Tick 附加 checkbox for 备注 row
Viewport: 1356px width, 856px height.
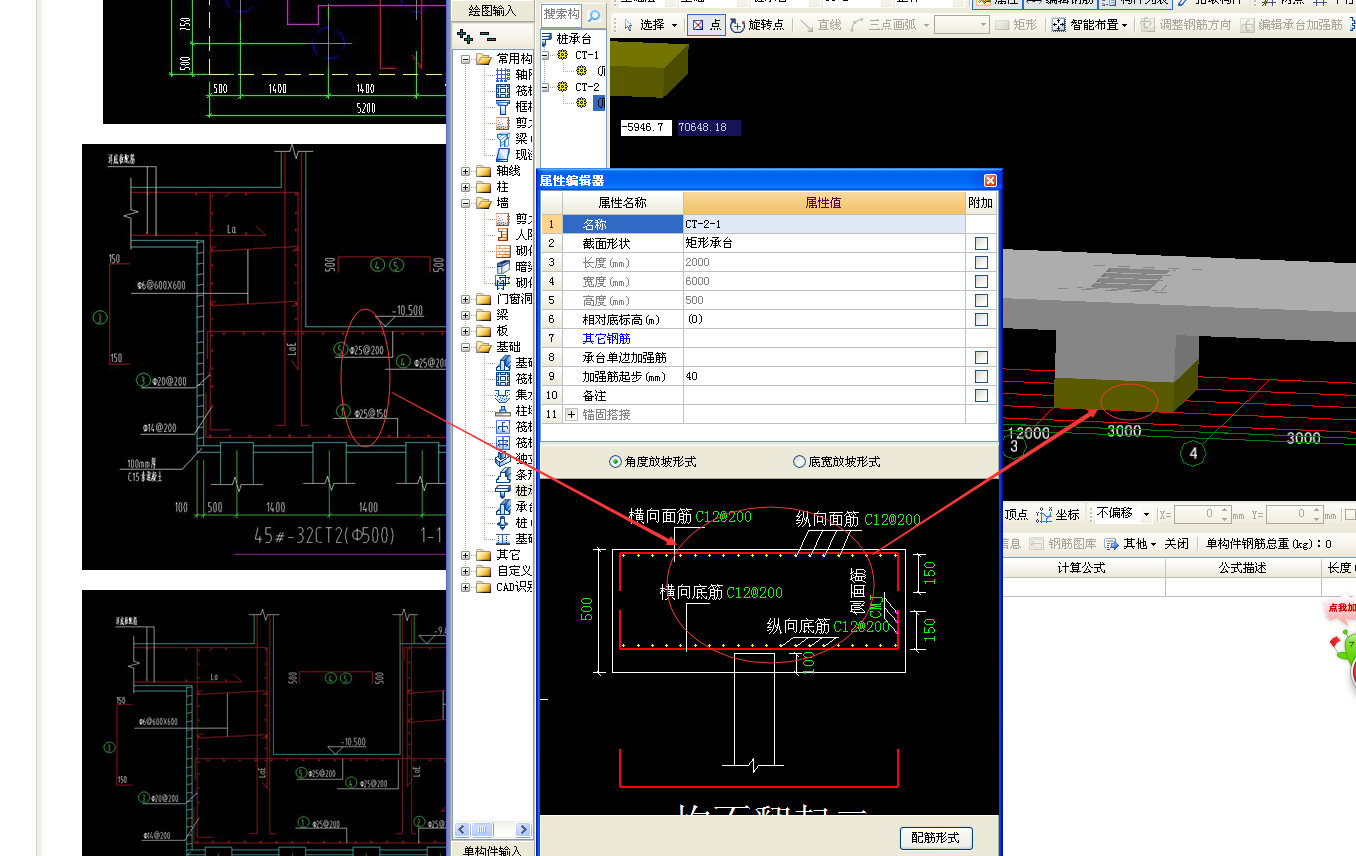(x=981, y=395)
